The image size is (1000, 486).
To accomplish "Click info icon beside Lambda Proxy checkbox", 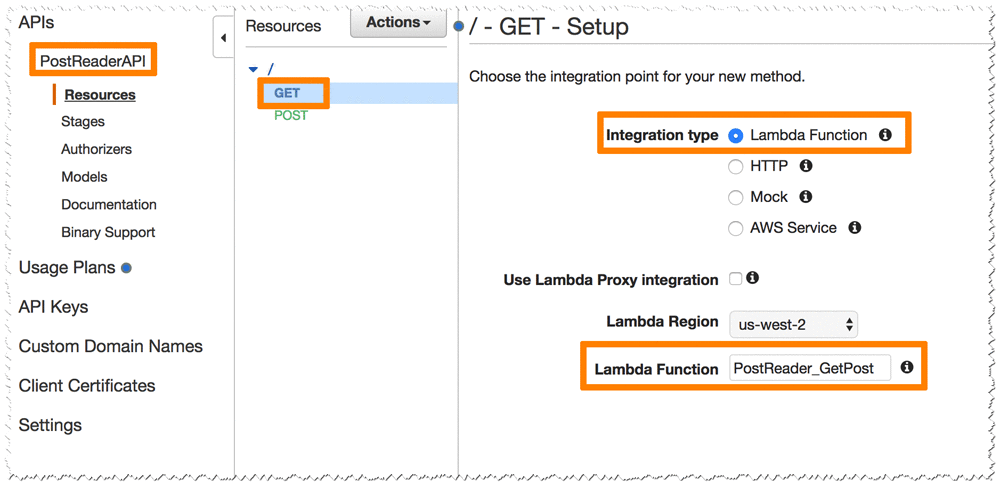I will click(x=753, y=278).
